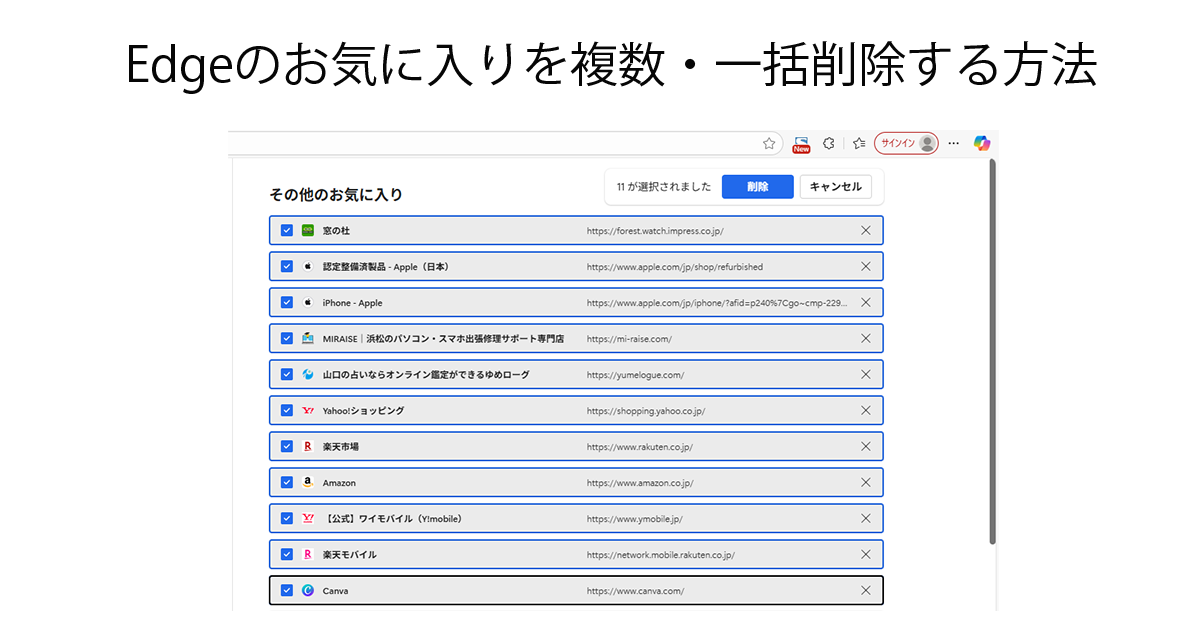Click the キャンセル button
Viewport: 1200px width, 630px height.
coord(835,187)
